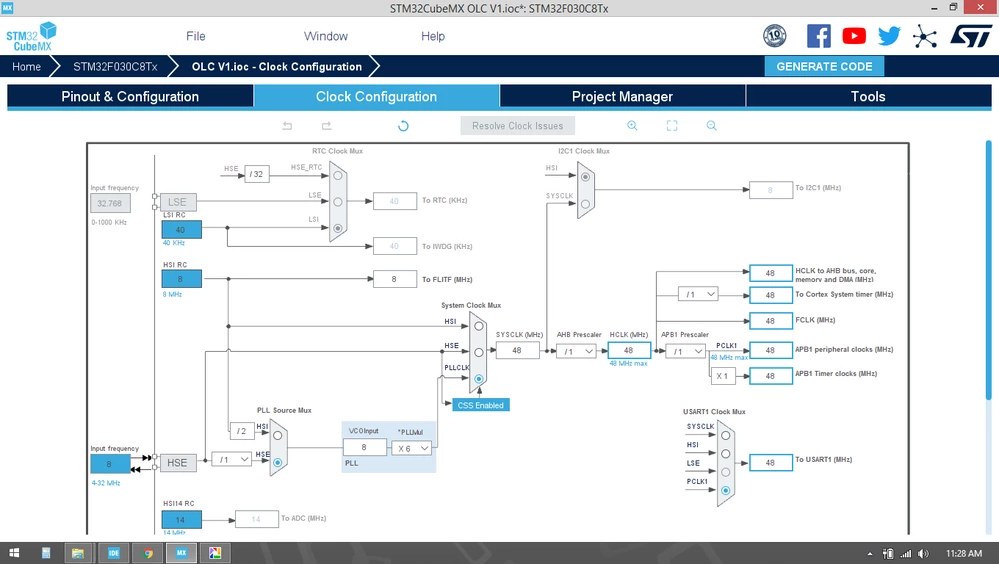Select LSE input in RTC Clock Mux

(x=338, y=201)
